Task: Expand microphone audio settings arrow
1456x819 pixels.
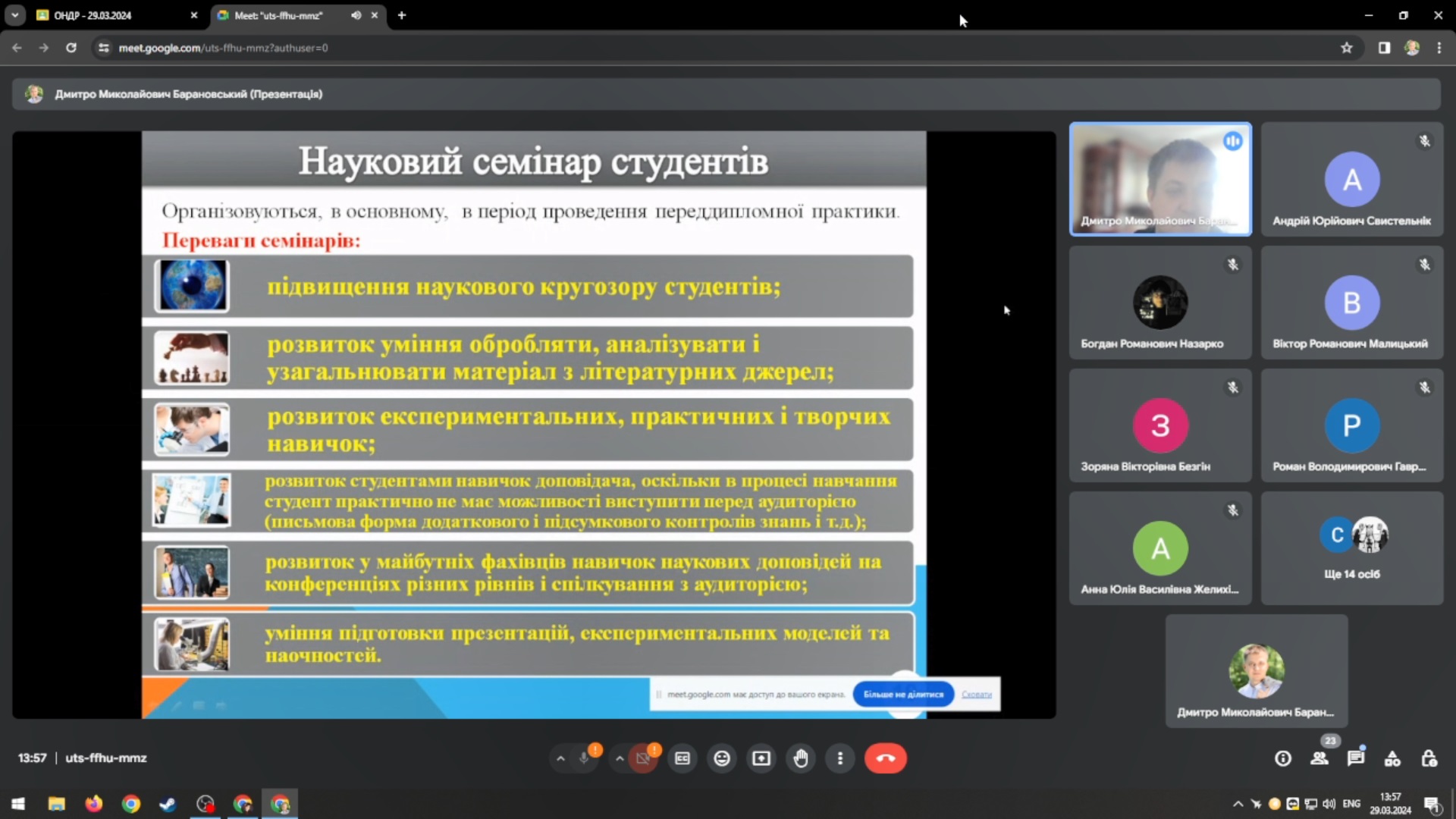Action: 560,758
